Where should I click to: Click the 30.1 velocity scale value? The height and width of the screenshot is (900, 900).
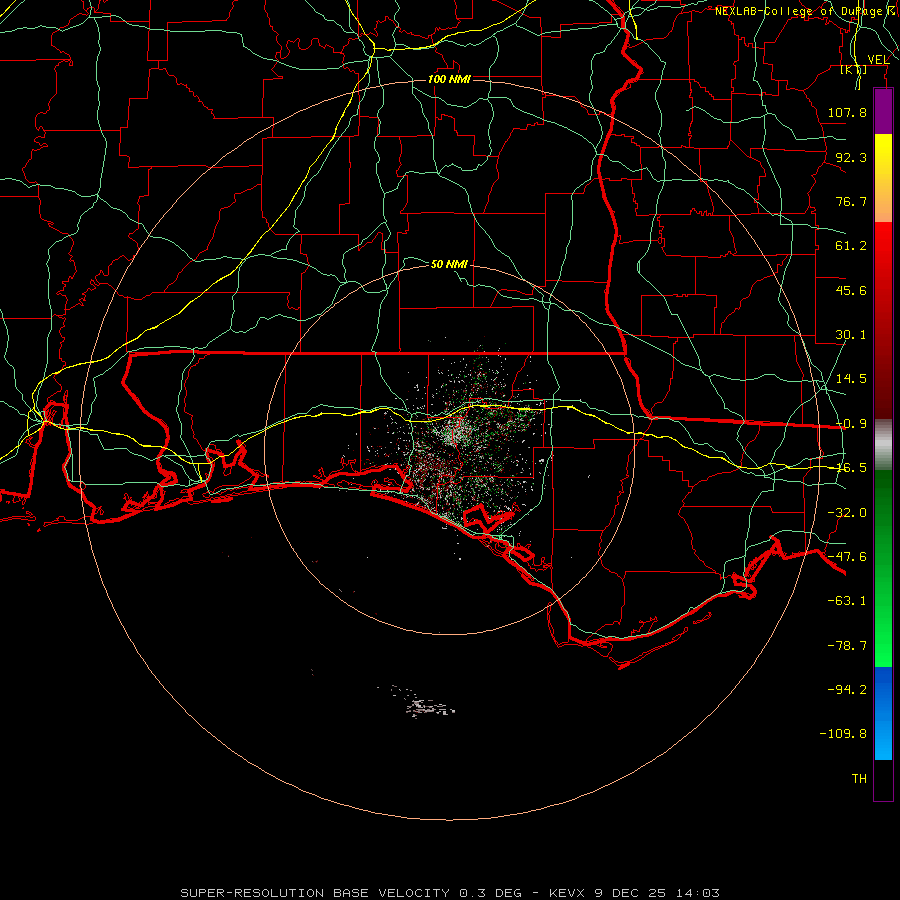tap(851, 335)
